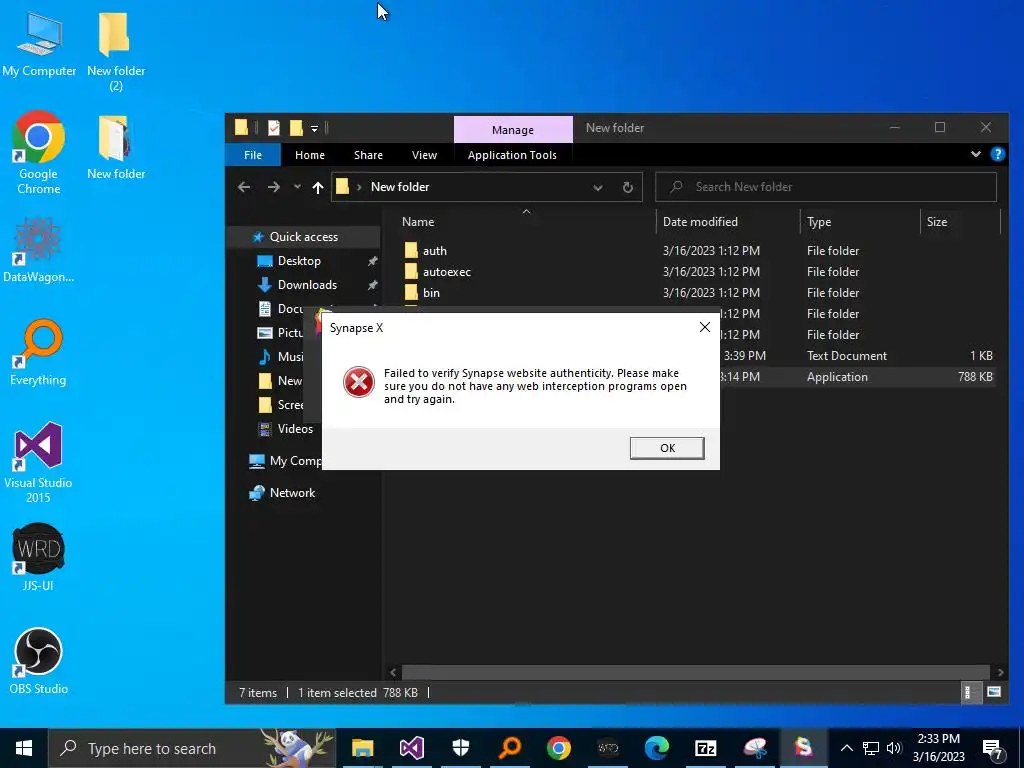Viewport: 1024px width, 768px height.
Task: Open Quick access in navigation pane
Action: [x=304, y=237]
